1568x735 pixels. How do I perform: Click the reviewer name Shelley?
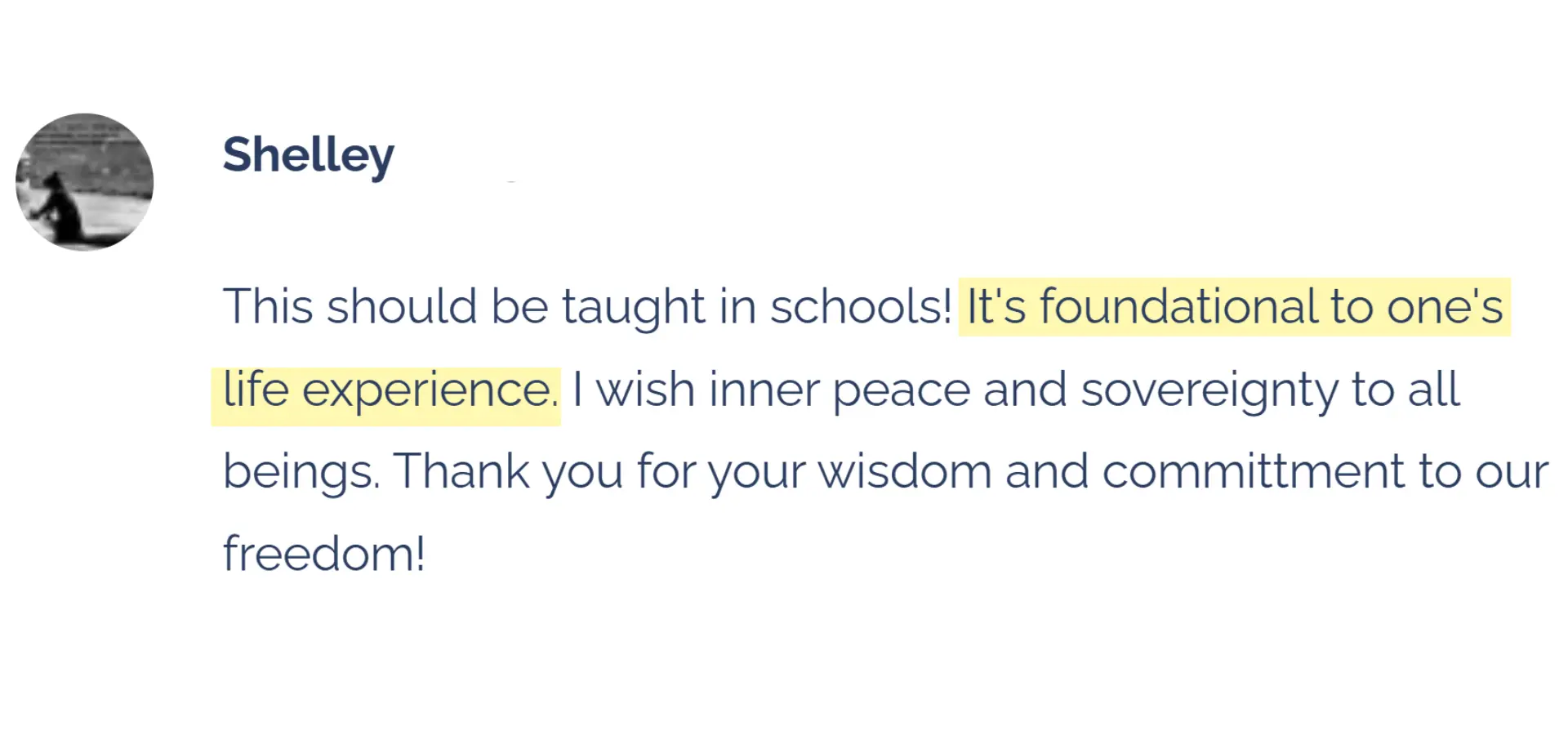point(308,155)
